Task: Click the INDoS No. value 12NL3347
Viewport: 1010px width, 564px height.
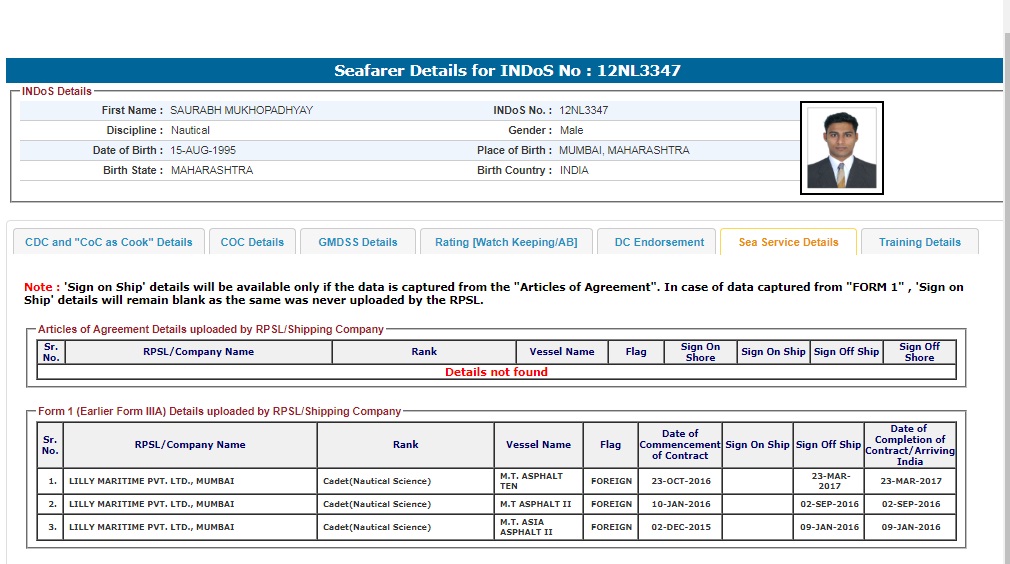Action: (x=583, y=110)
